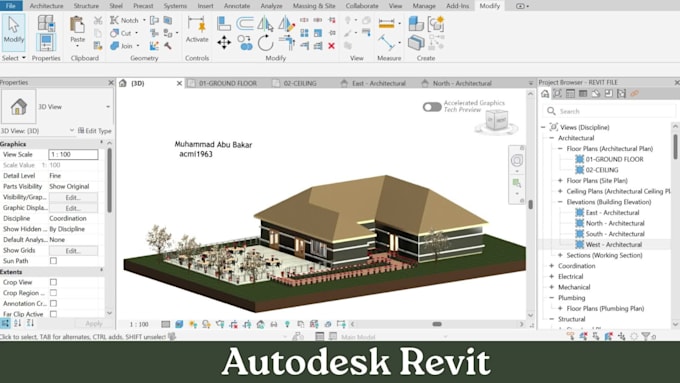Image resolution: width=680 pixels, height=383 pixels.
Task: Click the 1 : 100 view scale button
Action: pyautogui.click(x=139, y=324)
